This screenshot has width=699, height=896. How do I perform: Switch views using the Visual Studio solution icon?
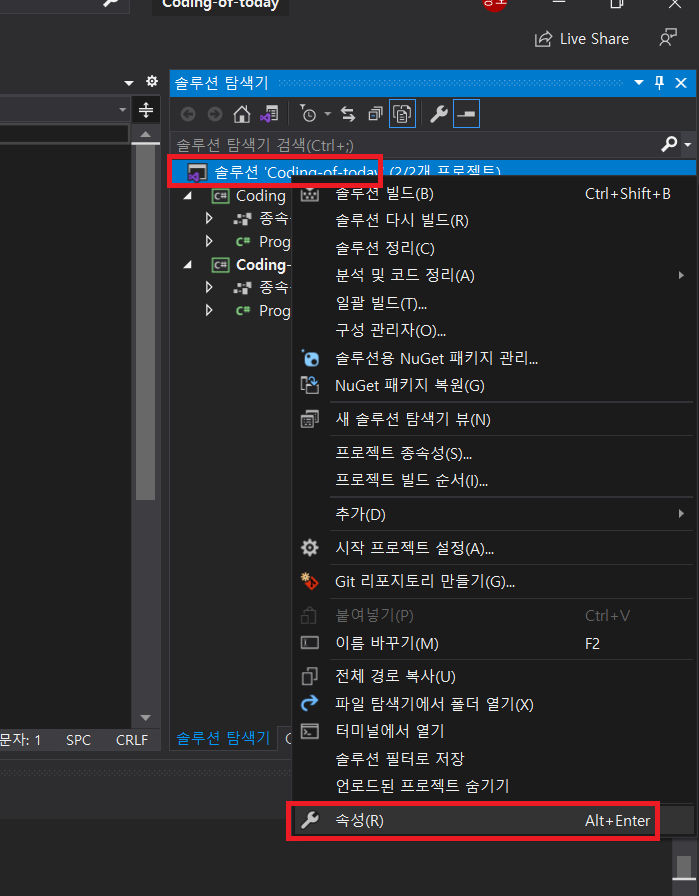click(x=269, y=114)
